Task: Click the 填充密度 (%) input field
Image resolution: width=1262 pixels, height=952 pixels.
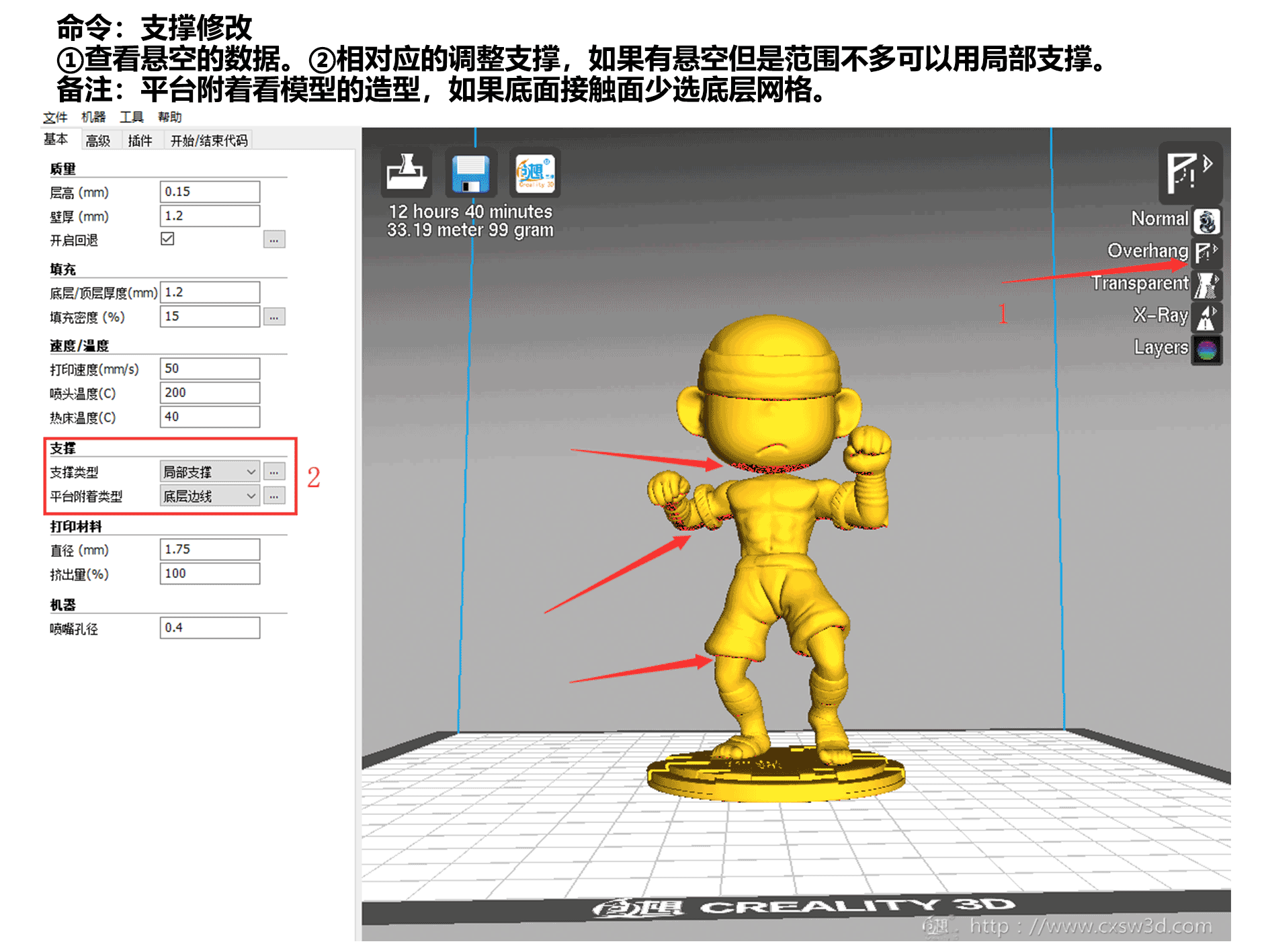Action: pyautogui.click(x=210, y=316)
